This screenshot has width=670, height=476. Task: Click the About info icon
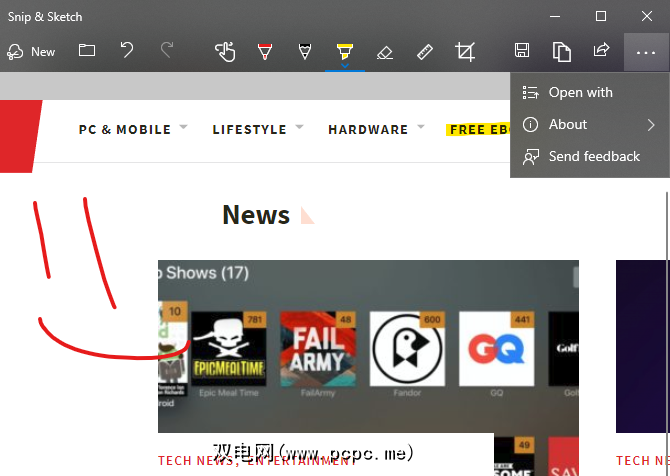tap(530, 124)
